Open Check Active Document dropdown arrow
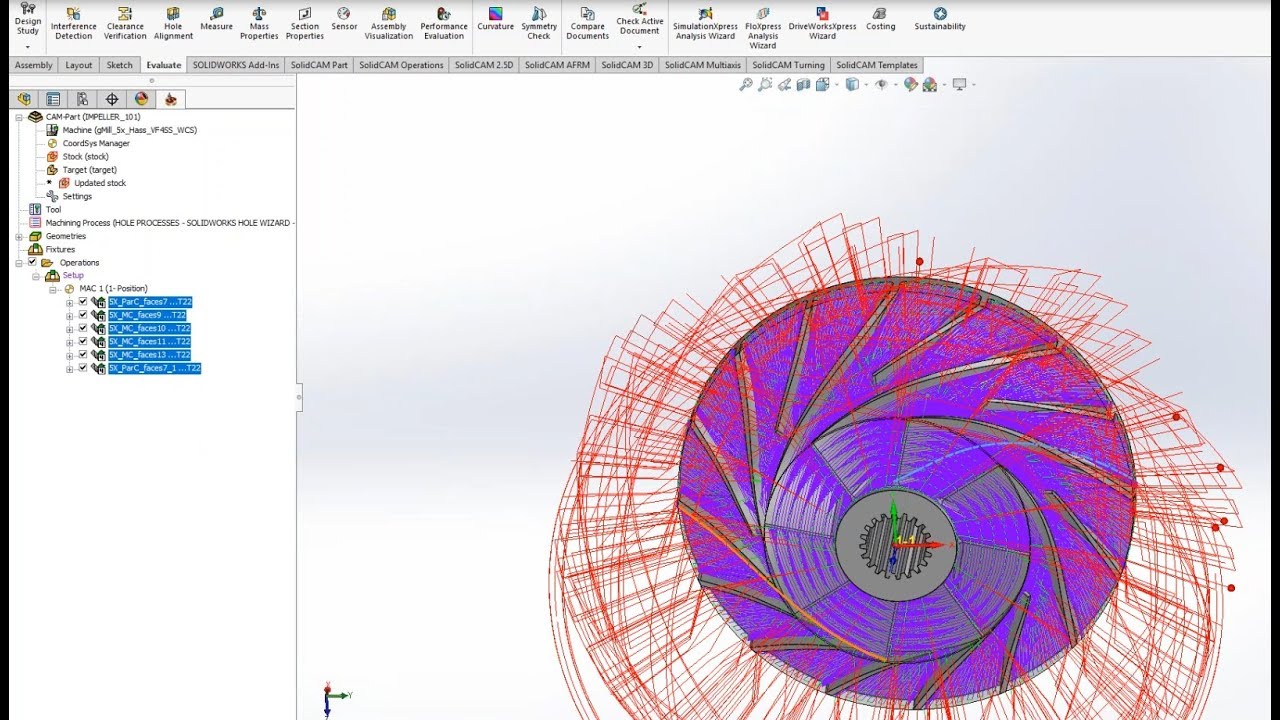The image size is (1280, 720). click(639, 46)
